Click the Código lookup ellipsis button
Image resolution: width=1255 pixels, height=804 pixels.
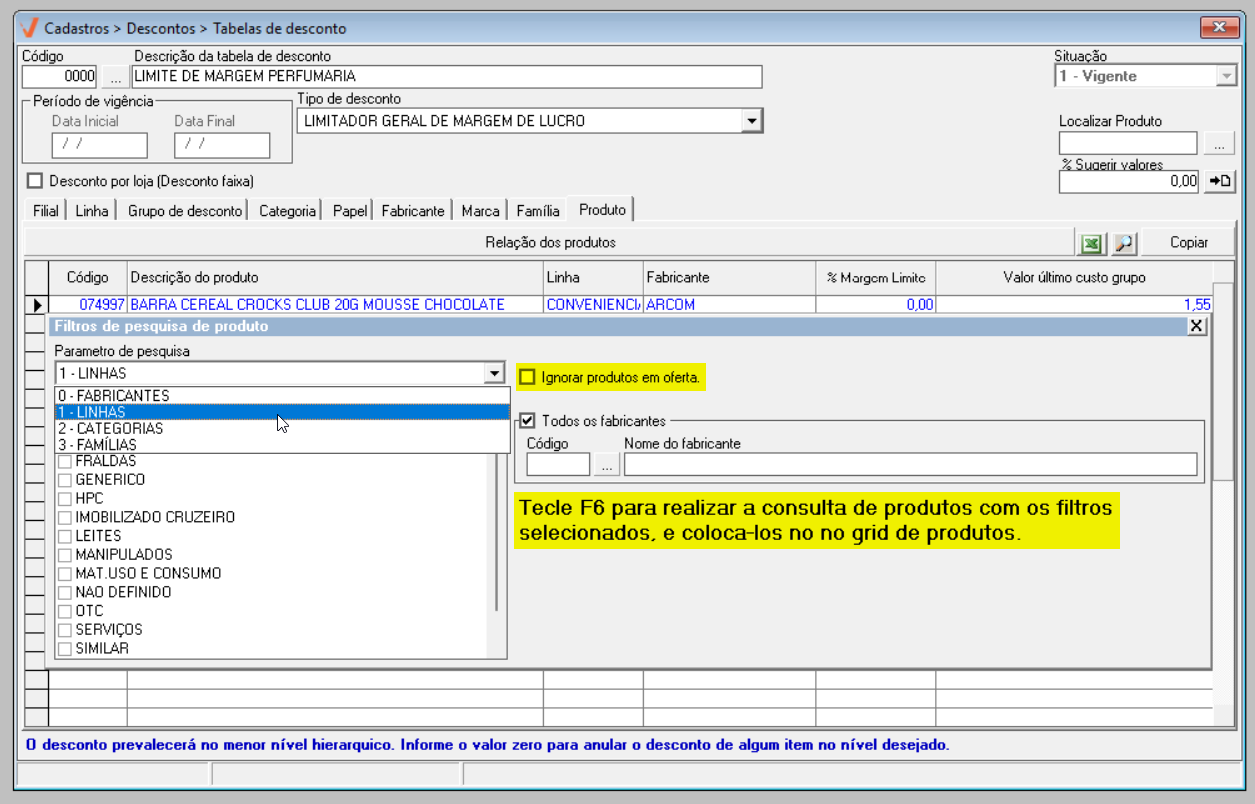click(114, 77)
